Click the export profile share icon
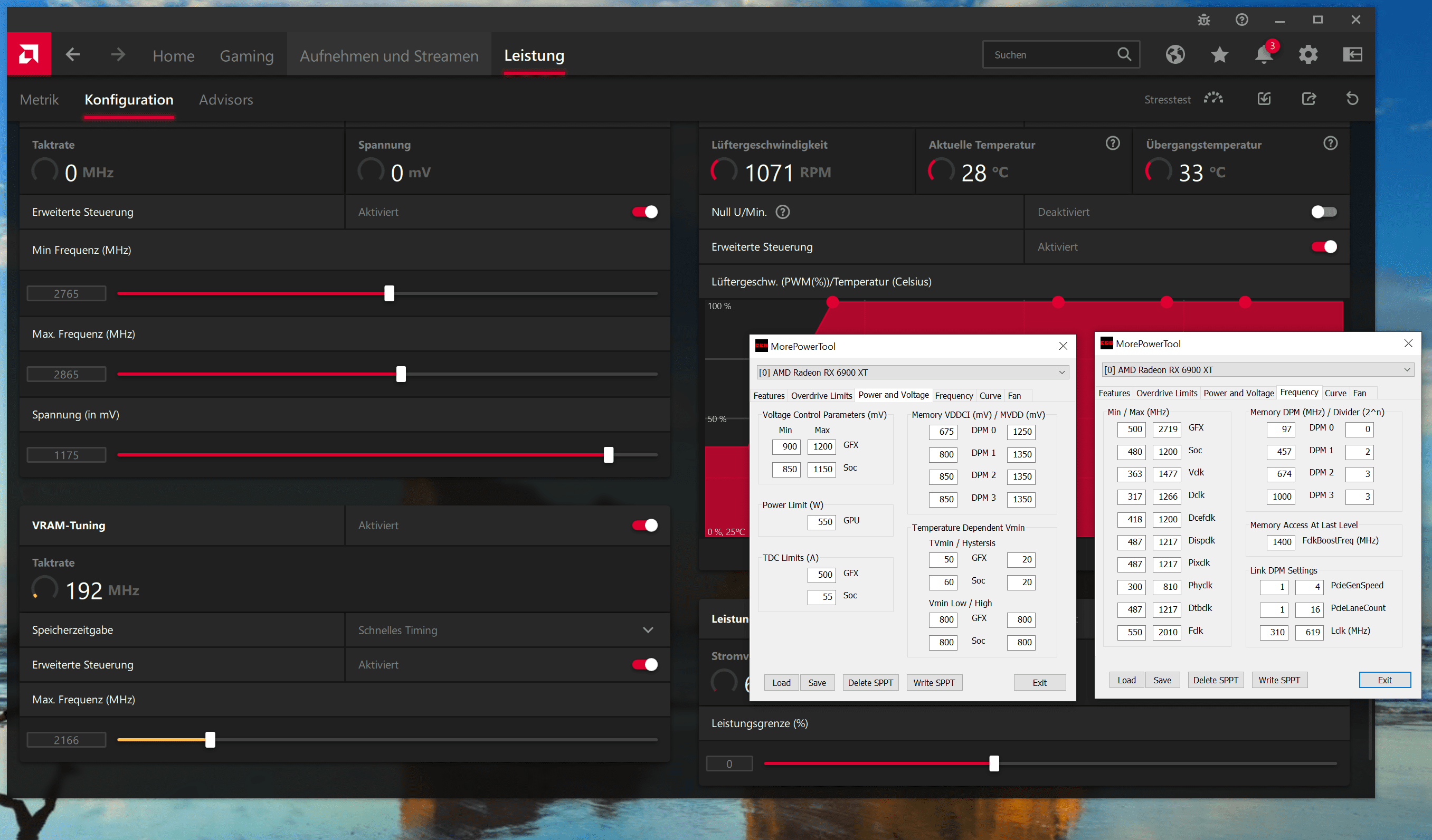This screenshot has height=840, width=1432. click(1308, 99)
